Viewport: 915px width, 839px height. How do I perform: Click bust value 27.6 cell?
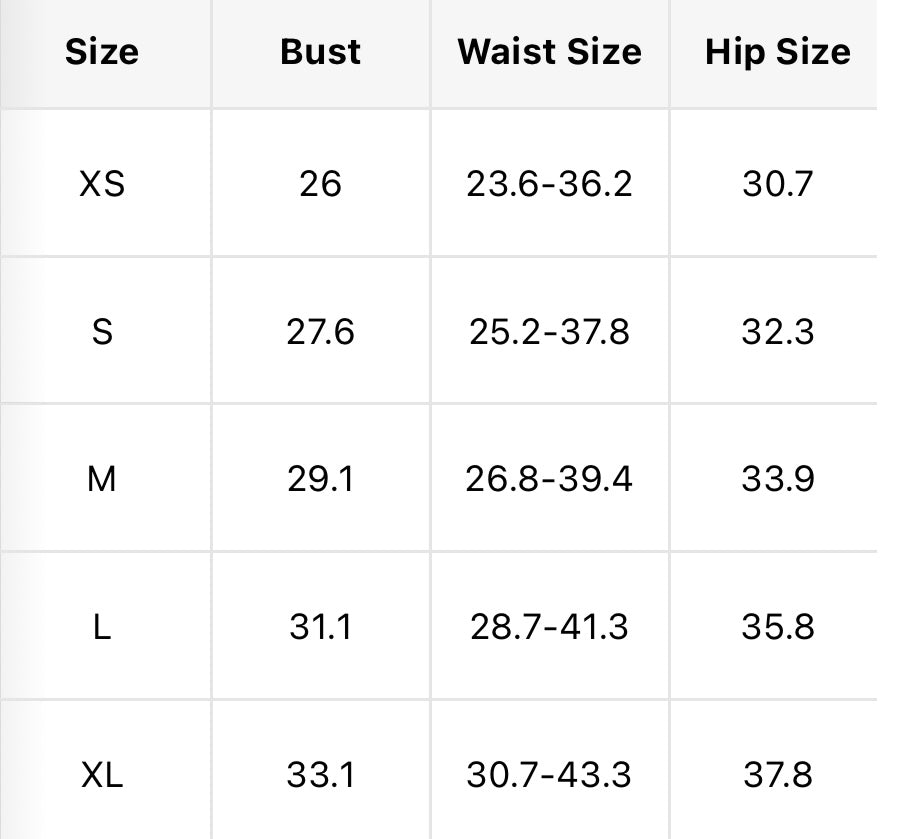click(320, 332)
